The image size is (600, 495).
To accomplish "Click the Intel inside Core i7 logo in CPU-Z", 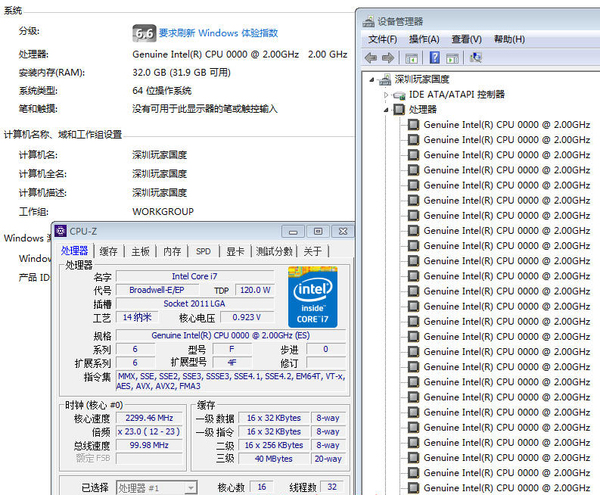I will click(313, 297).
